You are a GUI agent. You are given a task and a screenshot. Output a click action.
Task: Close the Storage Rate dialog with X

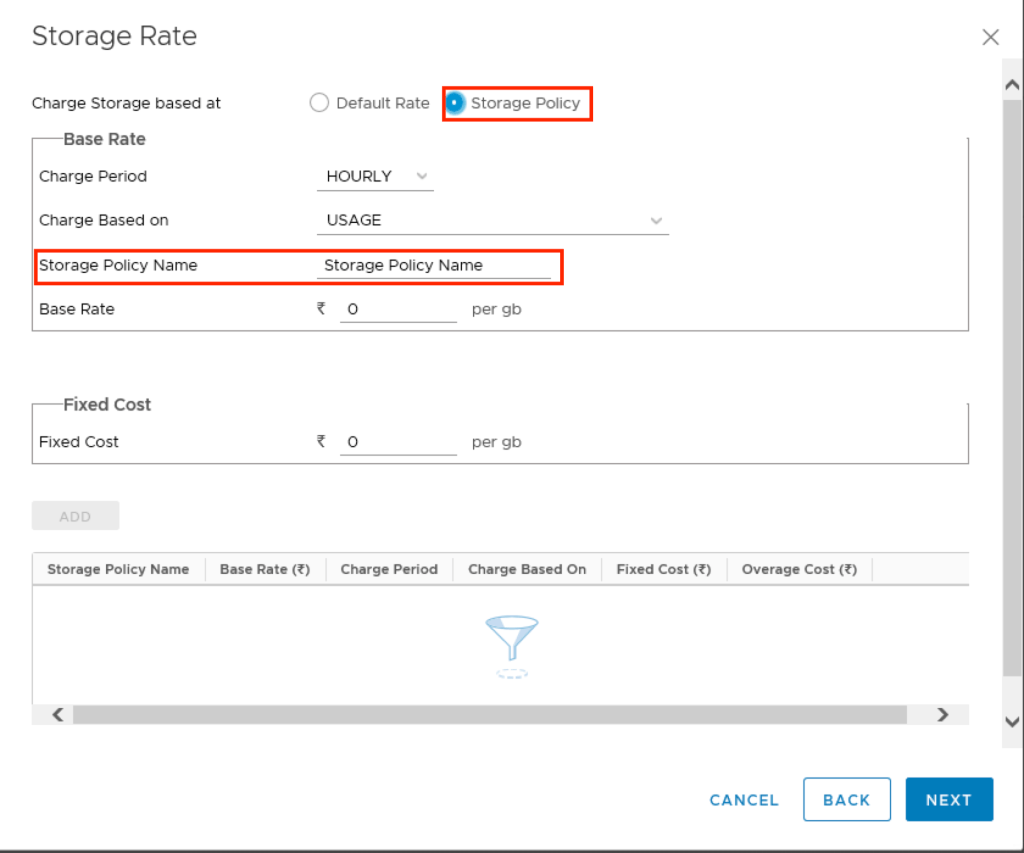click(990, 38)
